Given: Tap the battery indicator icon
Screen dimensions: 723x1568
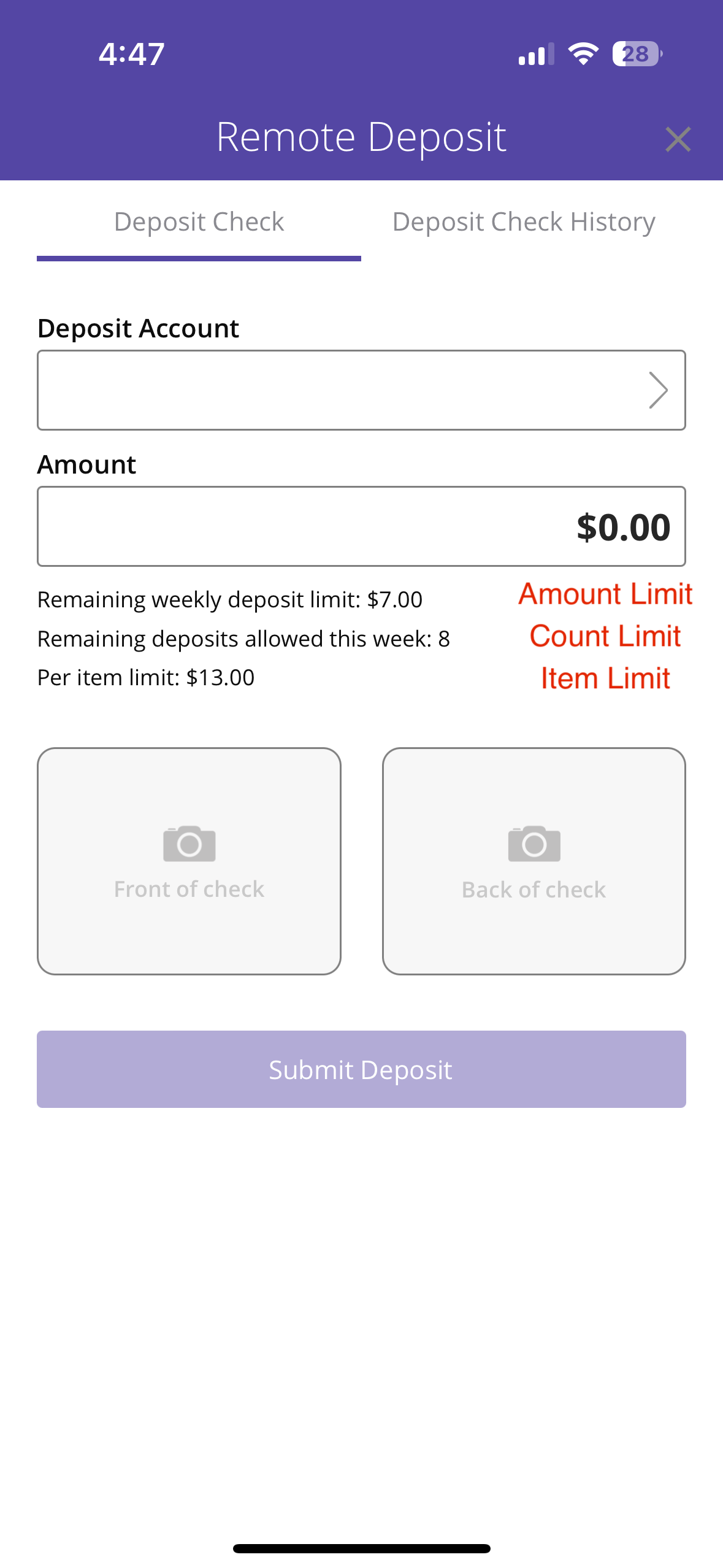Looking at the screenshot, I should [x=637, y=54].
